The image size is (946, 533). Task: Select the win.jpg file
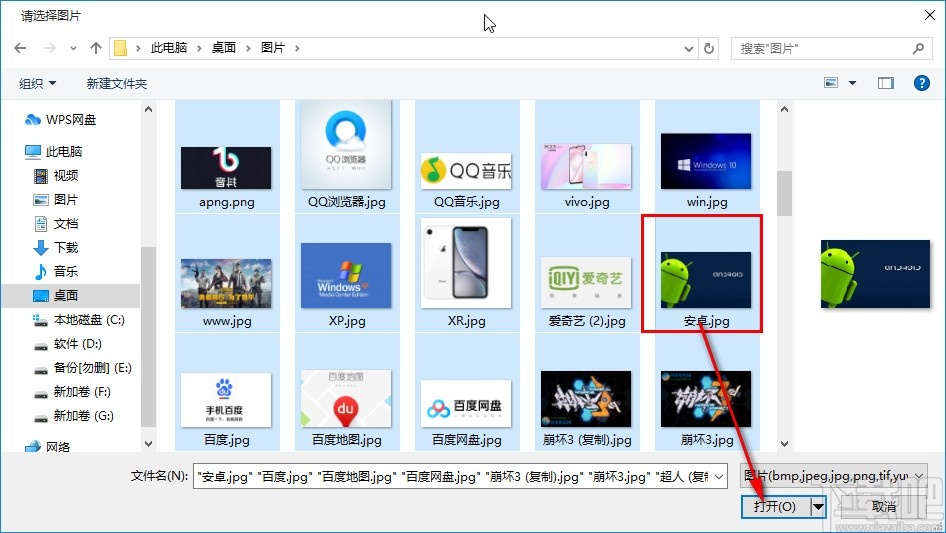[707, 157]
